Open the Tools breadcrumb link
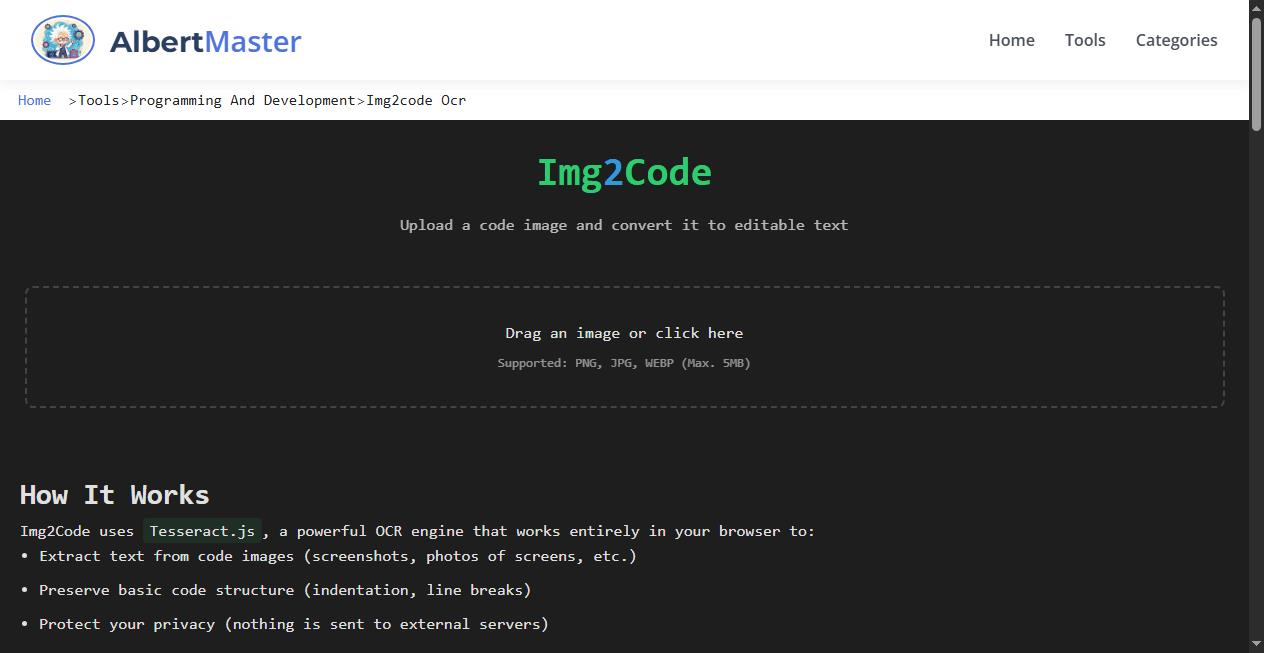 99,100
